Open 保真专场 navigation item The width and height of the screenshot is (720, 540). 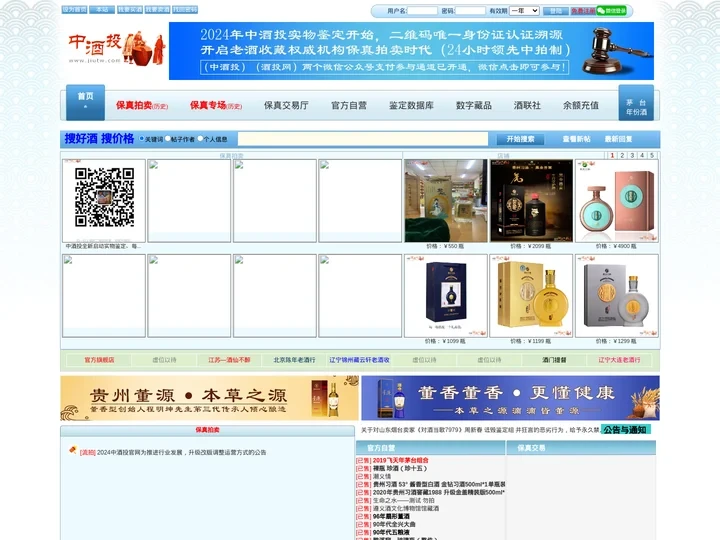(216, 106)
